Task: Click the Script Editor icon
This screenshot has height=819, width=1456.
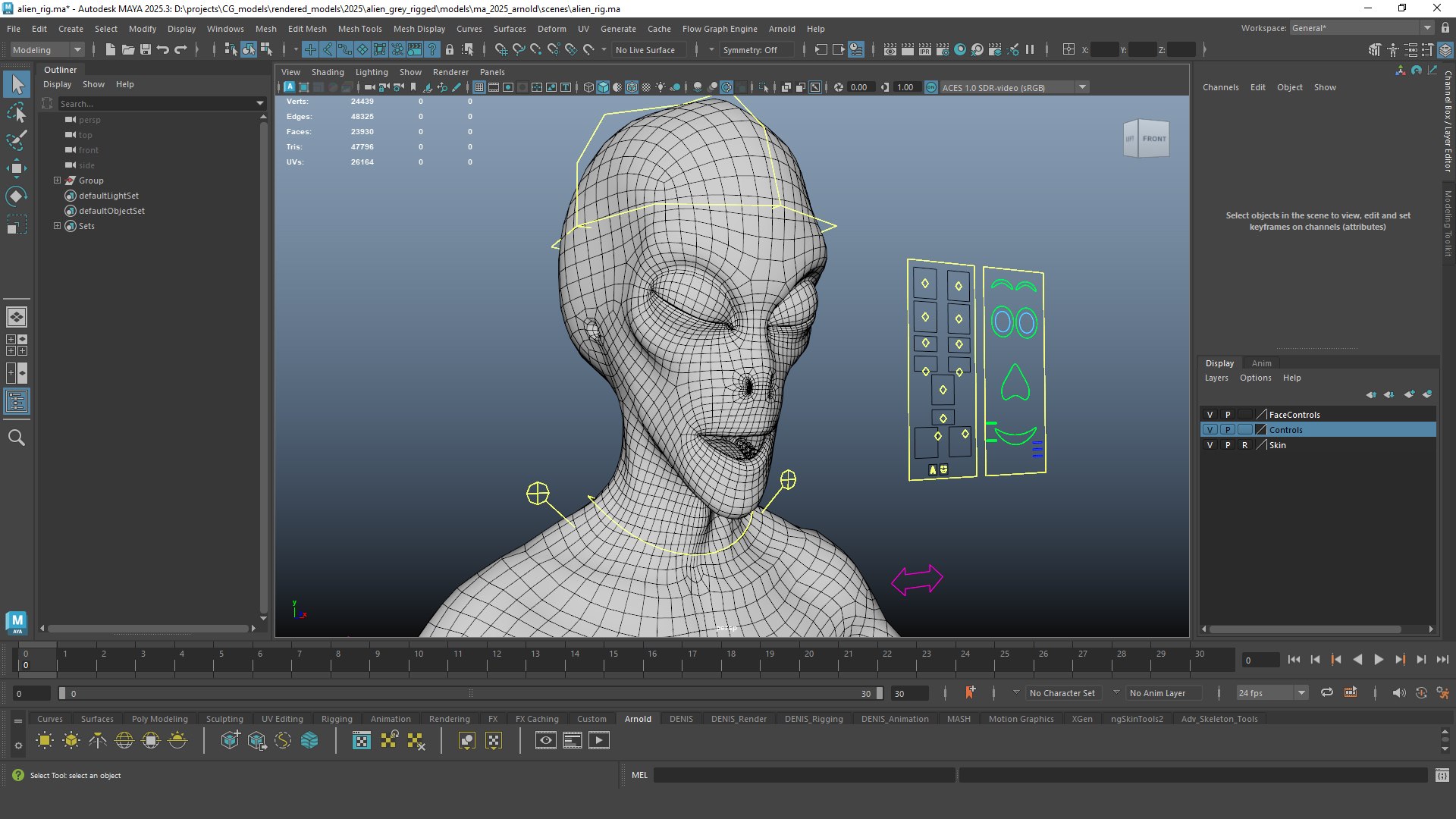Action: coord(1442,775)
